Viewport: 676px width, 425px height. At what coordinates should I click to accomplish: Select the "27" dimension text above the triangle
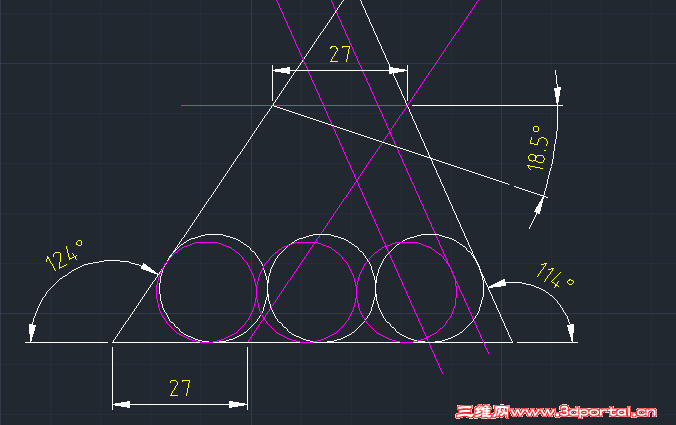pyautogui.click(x=340, y=54)
